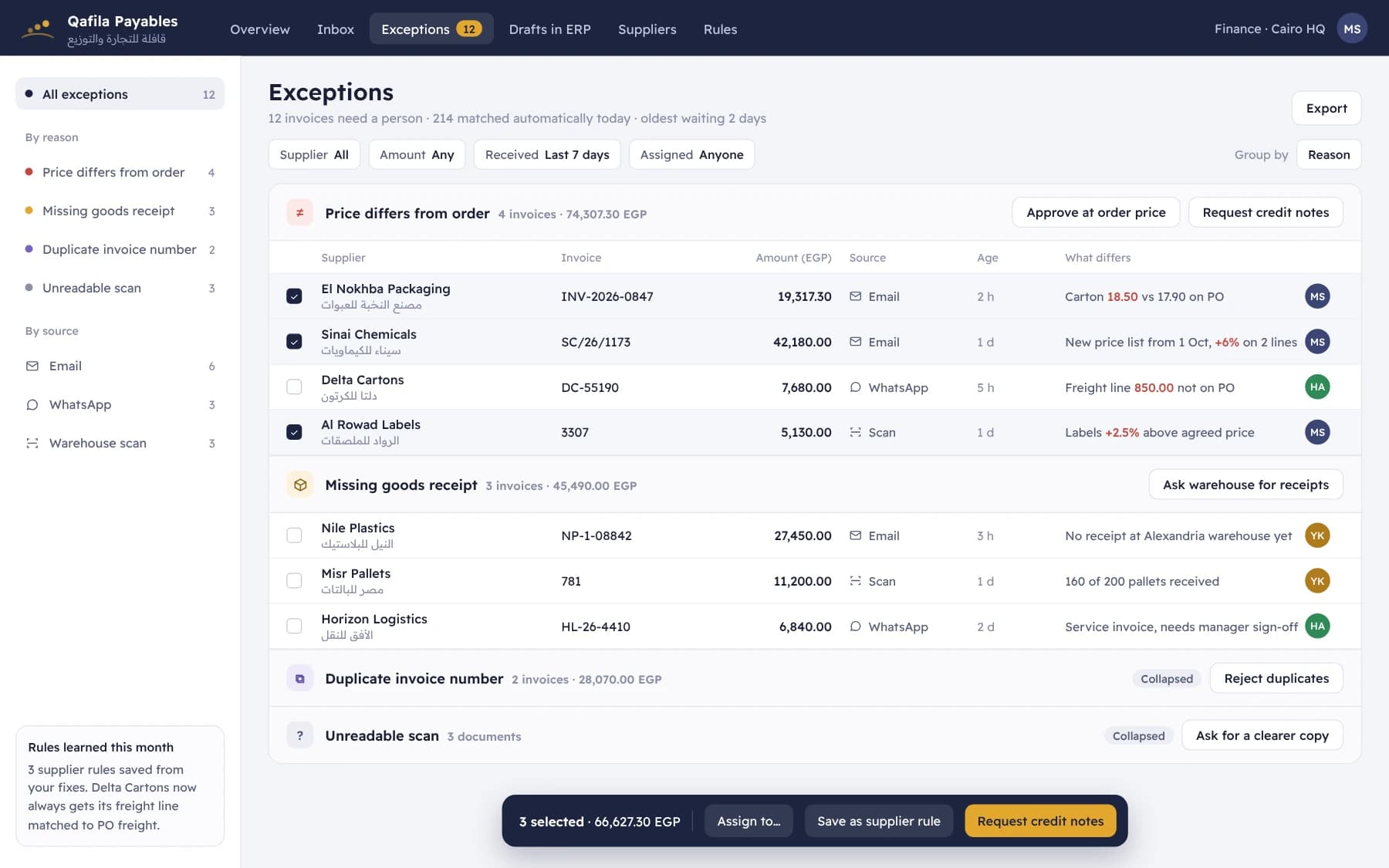Click the Export button

pos(1326,108)
